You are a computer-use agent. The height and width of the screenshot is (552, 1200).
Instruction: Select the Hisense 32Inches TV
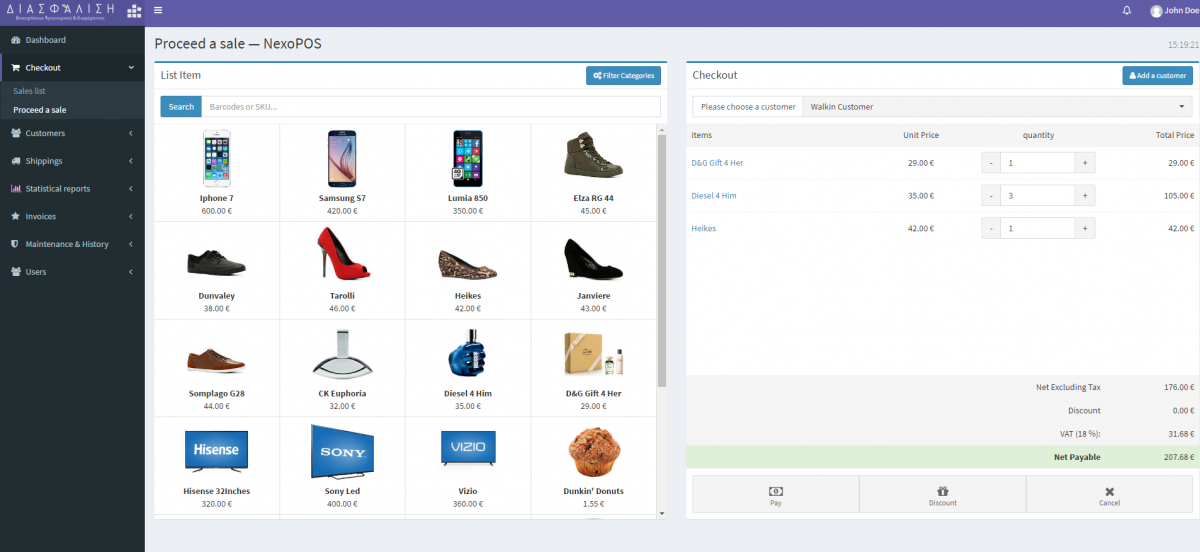(216, 450)
